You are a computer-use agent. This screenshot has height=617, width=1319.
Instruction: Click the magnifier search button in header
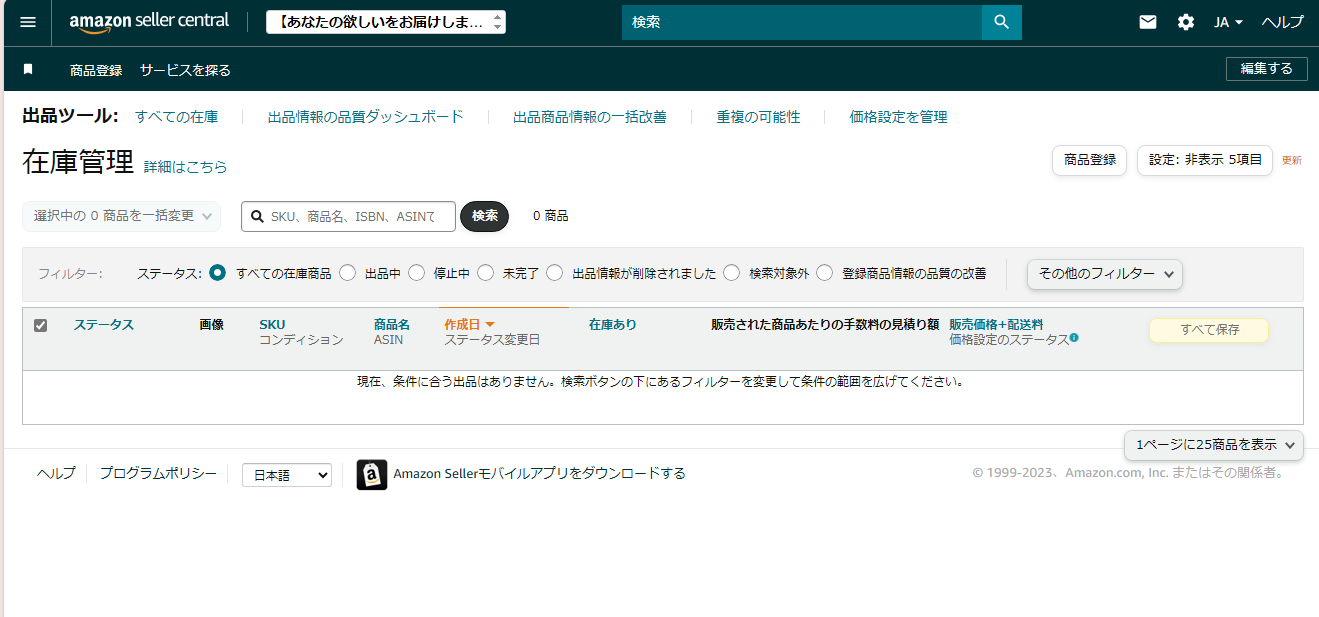point(1001,22)
